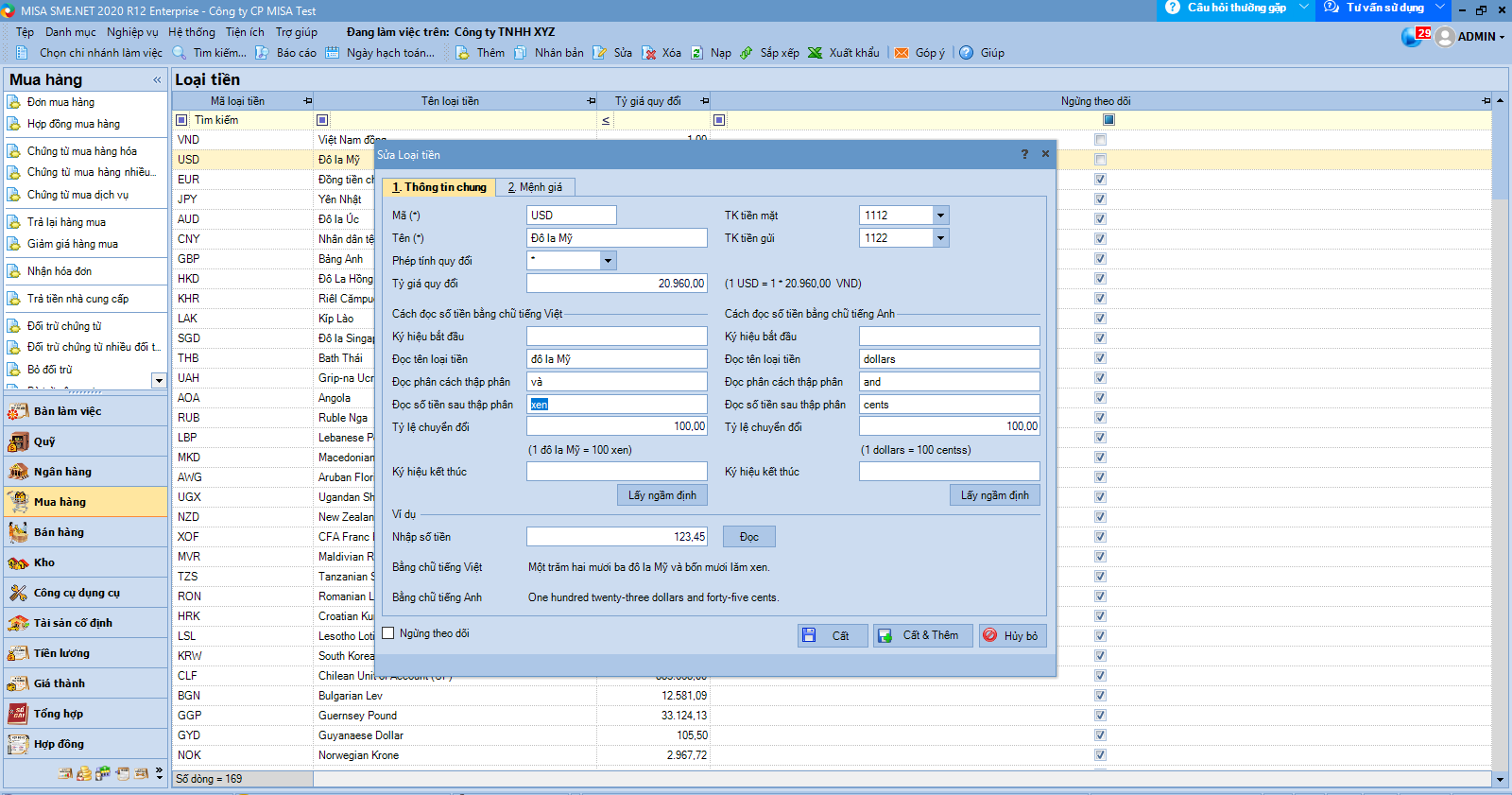Open the TK tiền gửi dropdown
Screen dimensions: 1512x795
tap(940, 238)
